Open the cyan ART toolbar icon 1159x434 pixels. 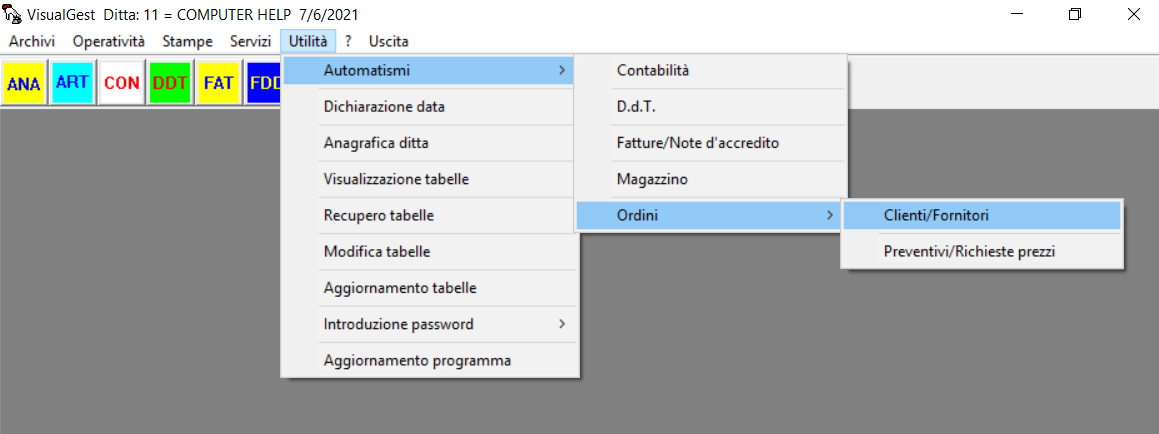72,83
